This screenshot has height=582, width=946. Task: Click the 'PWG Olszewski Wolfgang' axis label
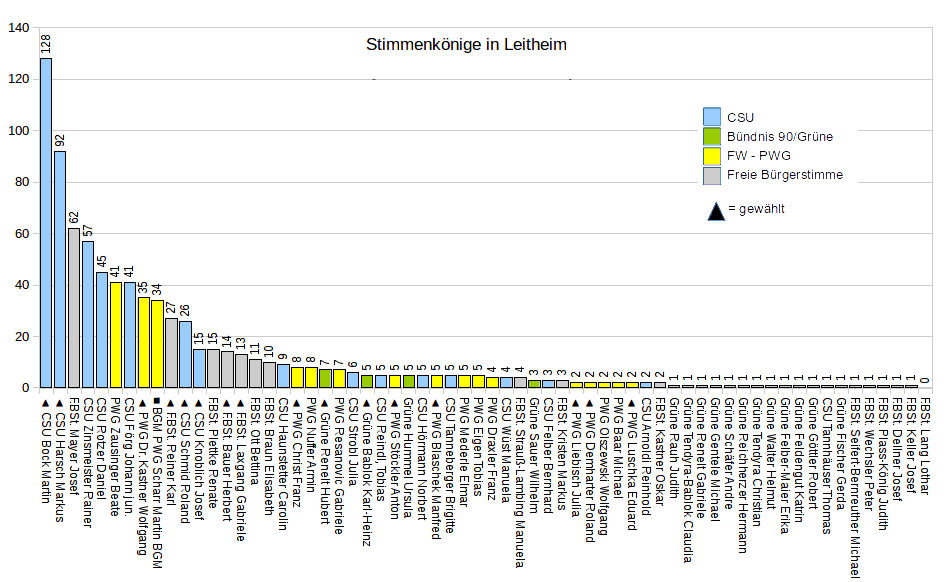603,467
